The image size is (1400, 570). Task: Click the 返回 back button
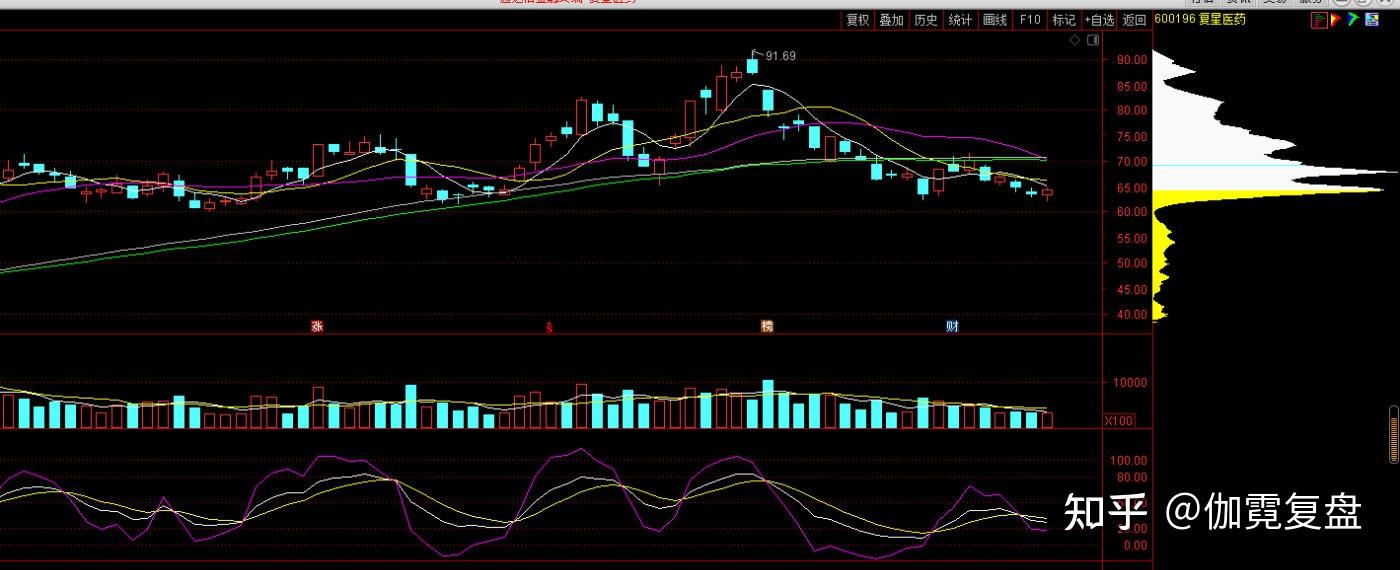pyautogui.click(x=1134, y=20)
